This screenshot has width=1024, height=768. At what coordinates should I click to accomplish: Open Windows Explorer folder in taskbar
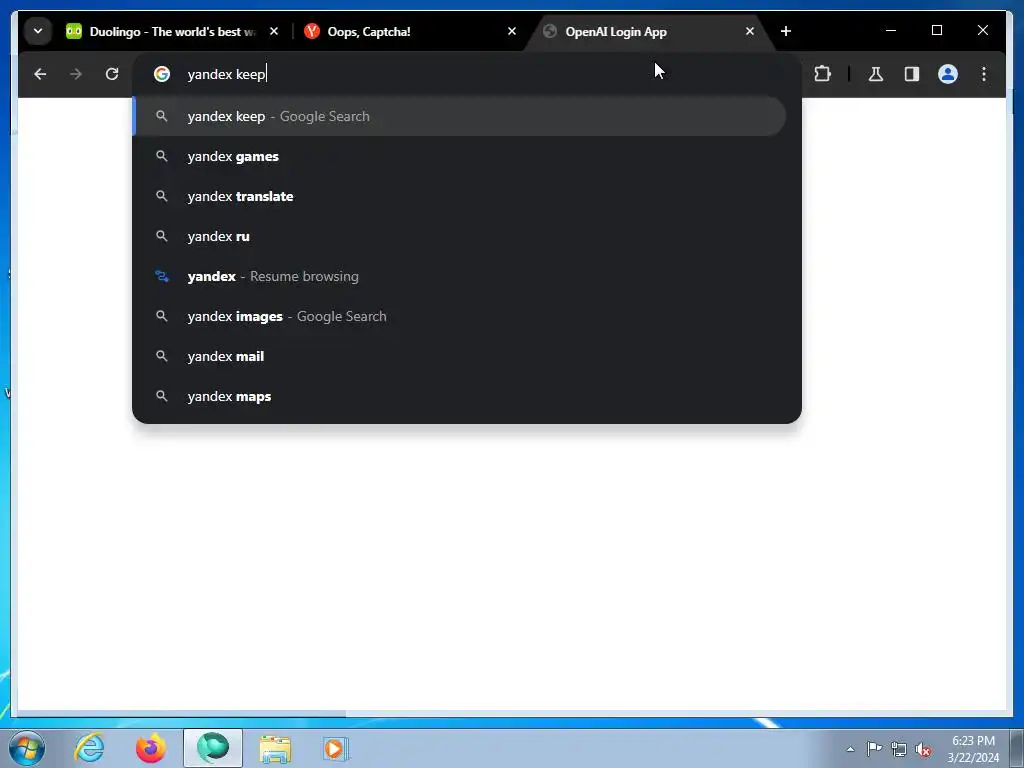pos(275,748)
